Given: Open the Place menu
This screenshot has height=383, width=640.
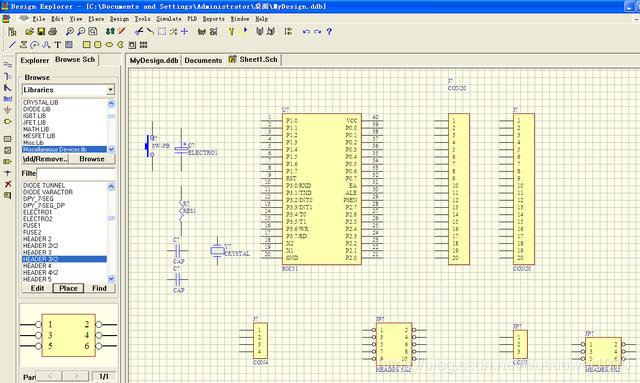Looking at the screenshot, I should (96, 19).
